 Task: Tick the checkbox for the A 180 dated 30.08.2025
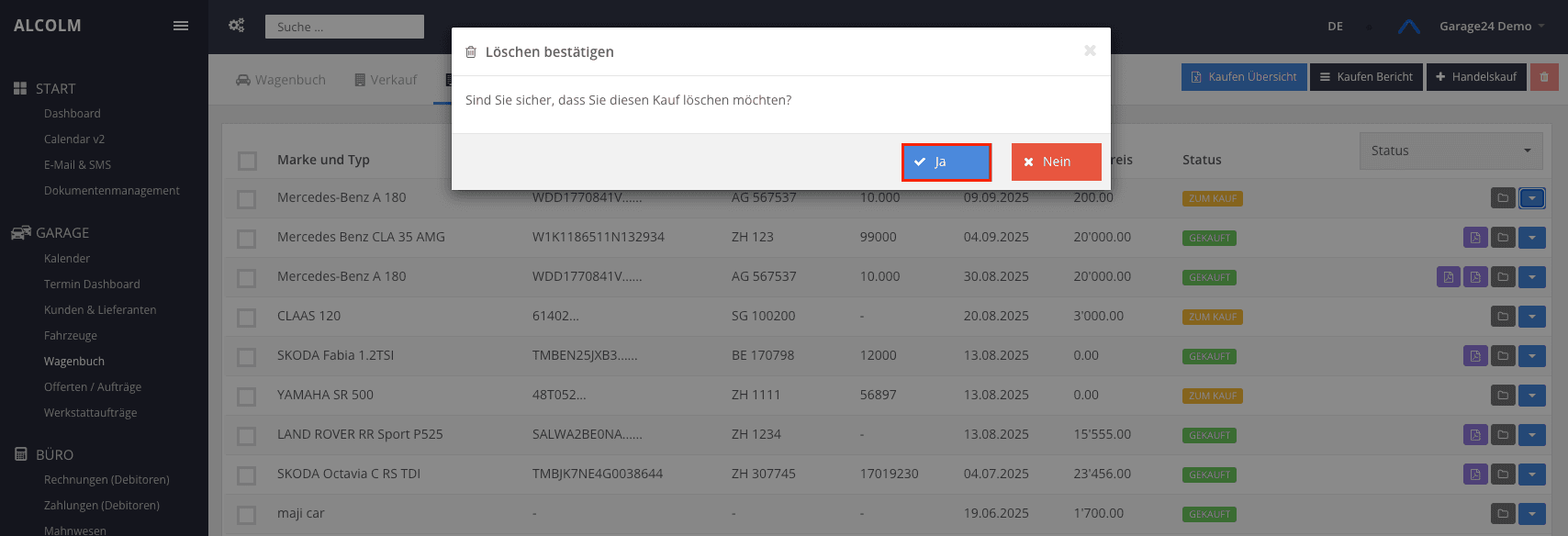click(x=247, y=278)
